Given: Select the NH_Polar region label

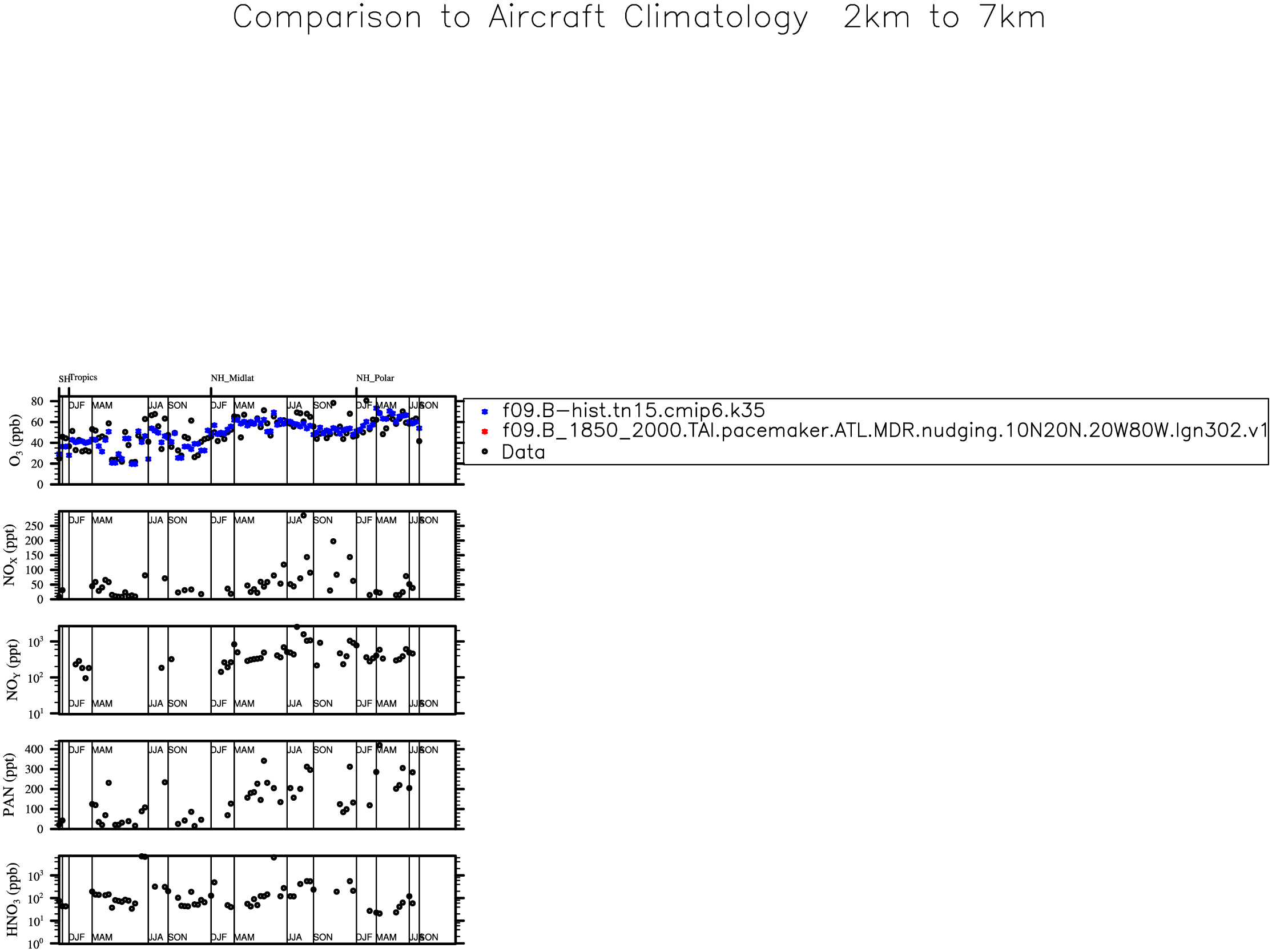Looking at the screenshot, I should [x=375, y=378].
